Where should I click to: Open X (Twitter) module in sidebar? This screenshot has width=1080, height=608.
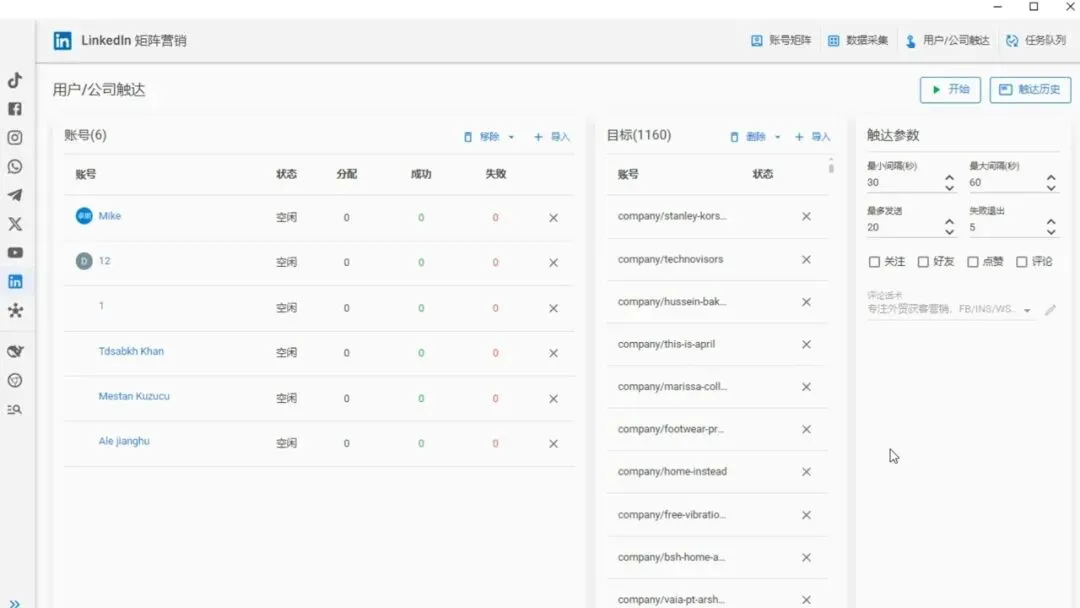(x=14, y=224)
